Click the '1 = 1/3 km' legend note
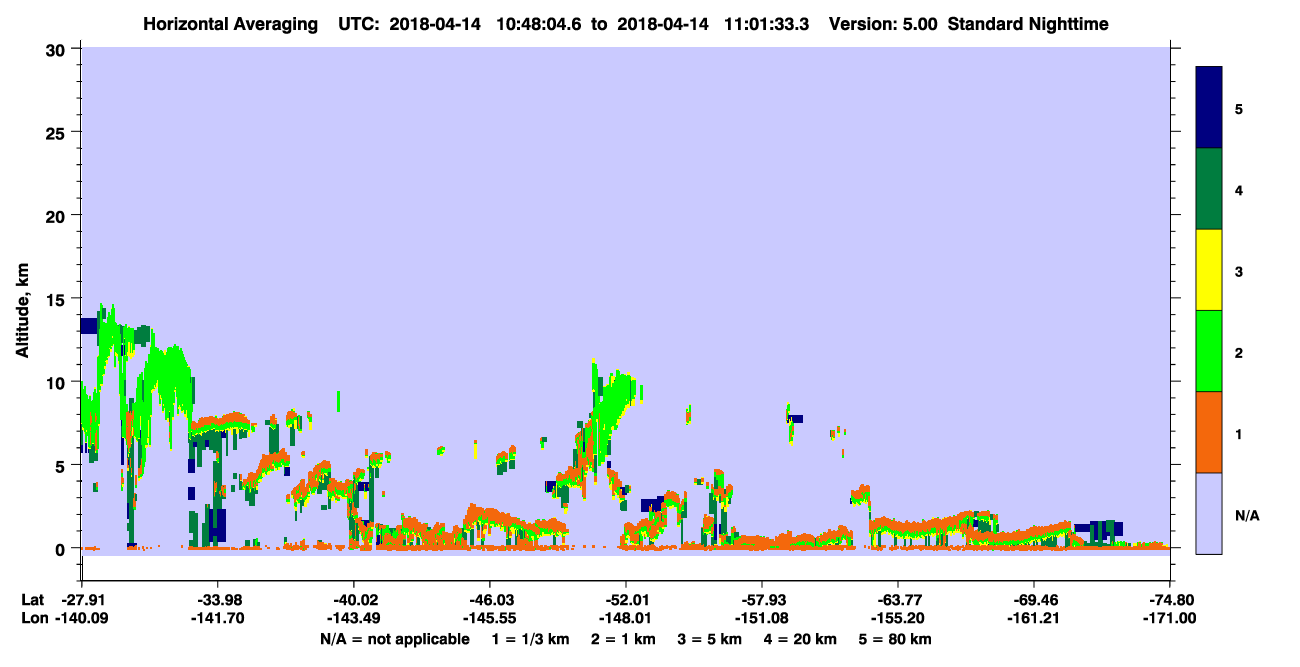 click(530, 639)
